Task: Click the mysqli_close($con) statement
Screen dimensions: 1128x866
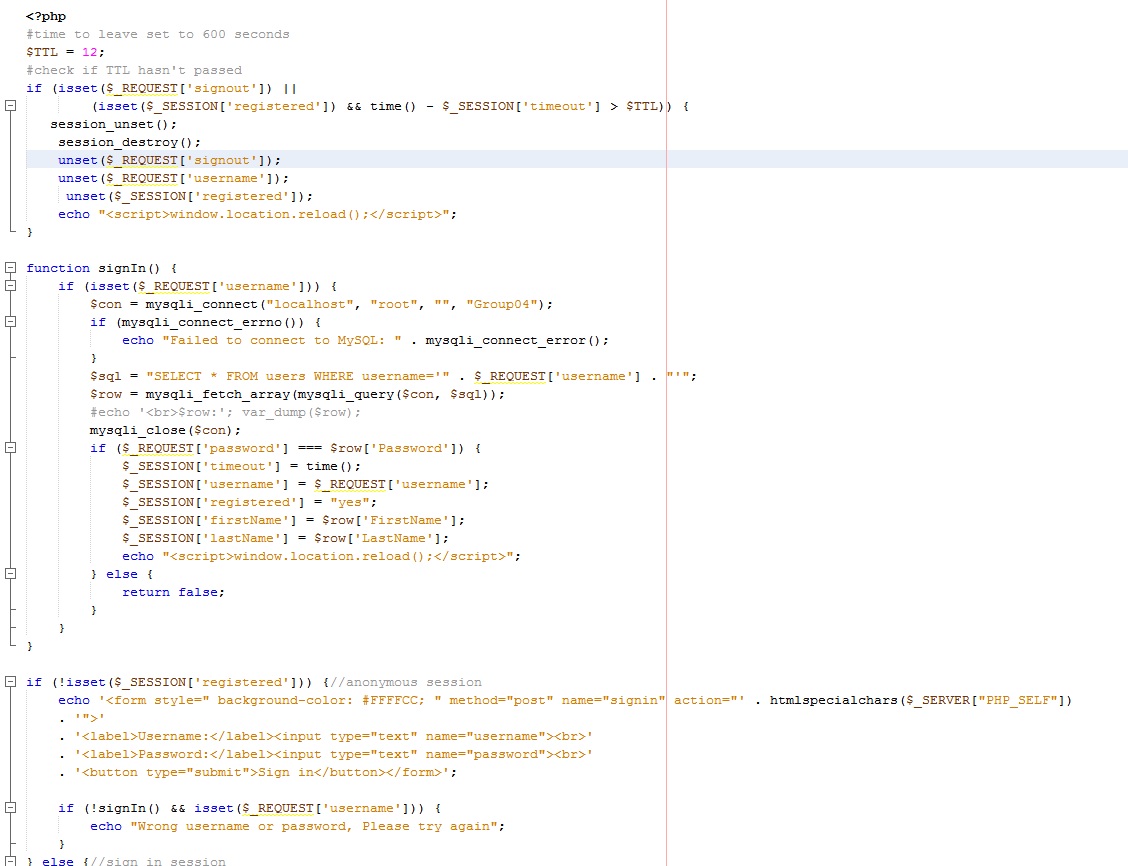Action: pyautogui.click(x=165, y=430)
